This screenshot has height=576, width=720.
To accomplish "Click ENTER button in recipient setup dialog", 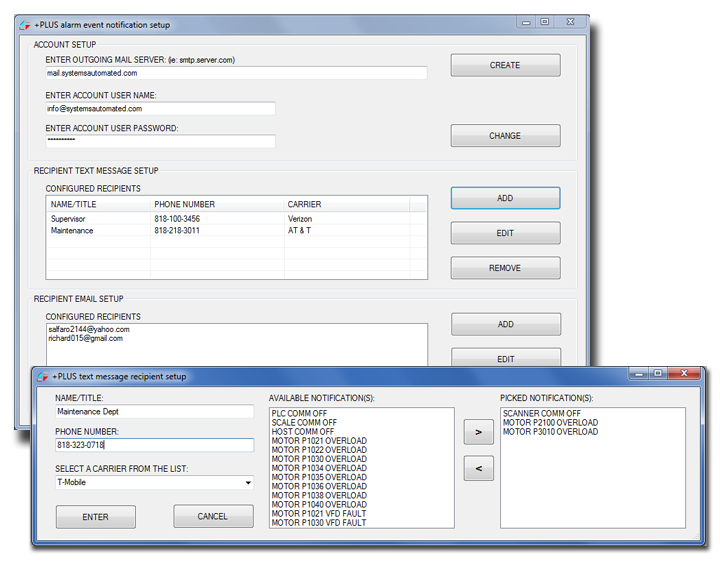I will click(96, 517).
